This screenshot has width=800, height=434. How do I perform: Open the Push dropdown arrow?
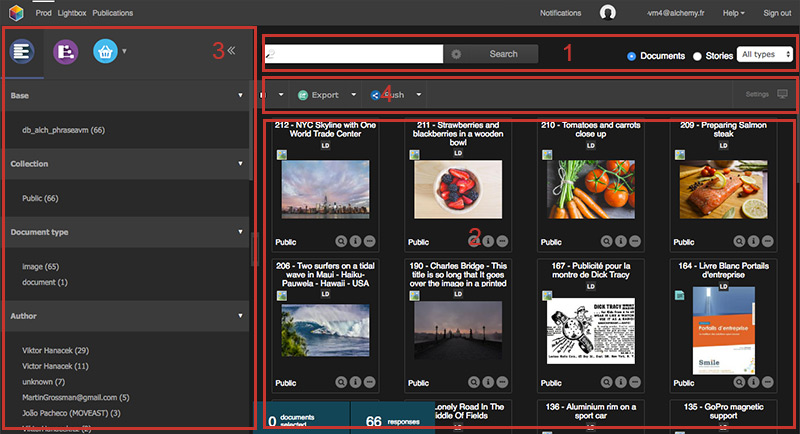418,95
